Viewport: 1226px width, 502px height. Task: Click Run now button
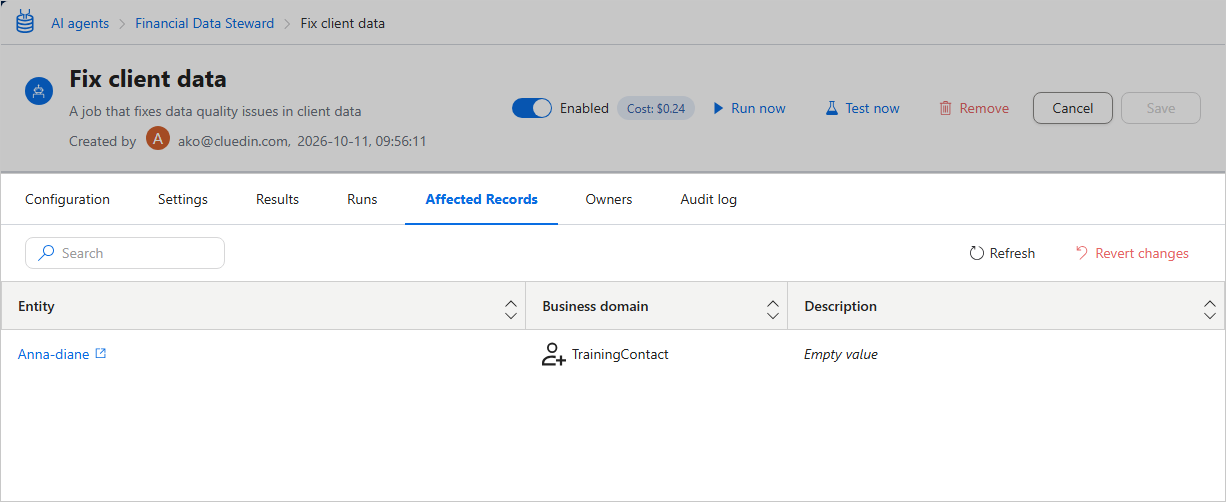749,108
